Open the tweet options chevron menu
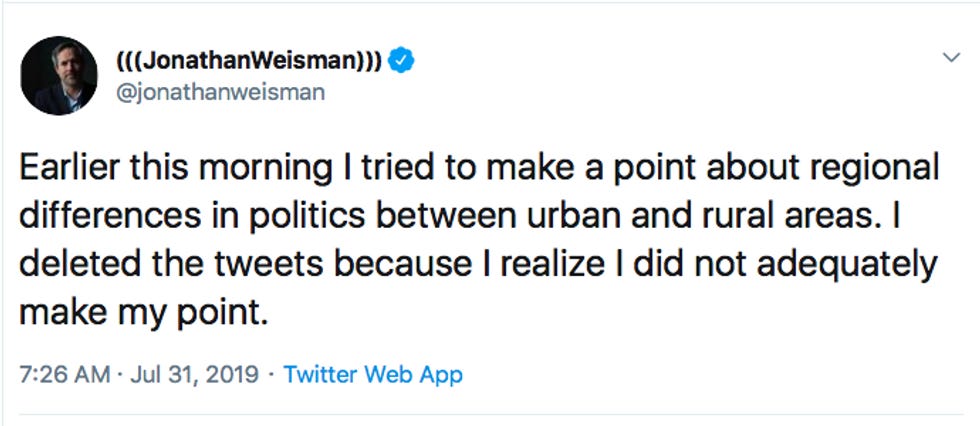The image size is (980, 426). tap(952, 59)
